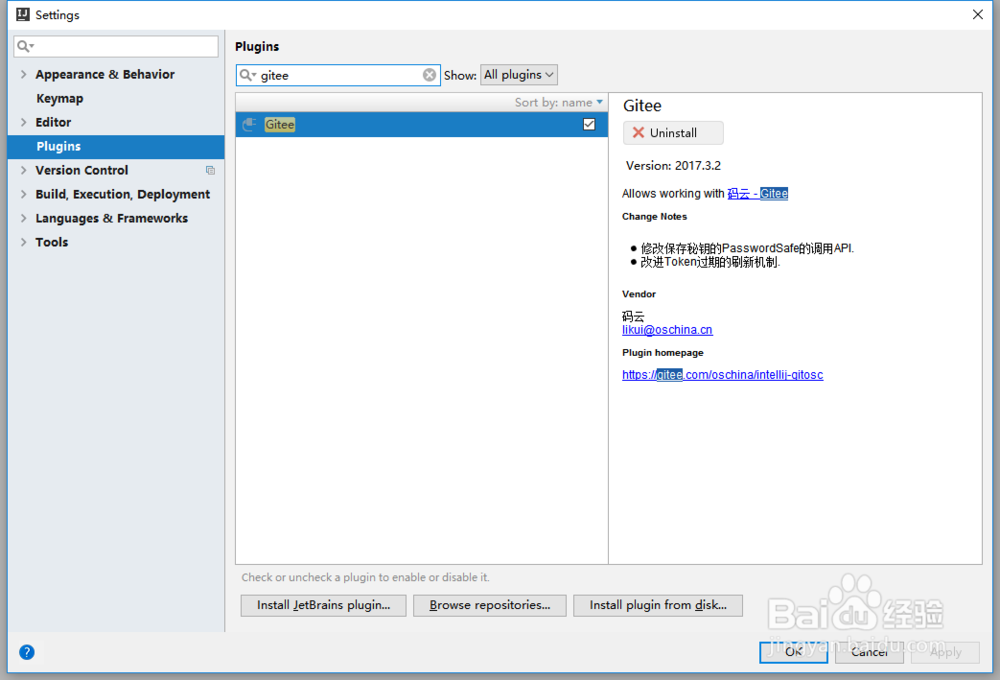1000x680 pixels.
Task: Click the IntelliJ Settings window icon
Action: (23, 14)
